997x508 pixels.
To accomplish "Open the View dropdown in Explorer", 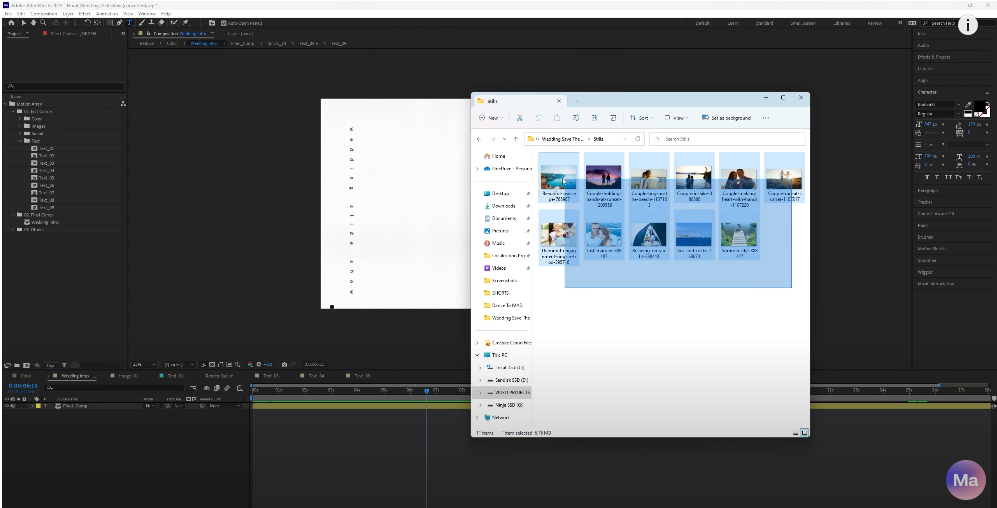I will pos(677,118).
